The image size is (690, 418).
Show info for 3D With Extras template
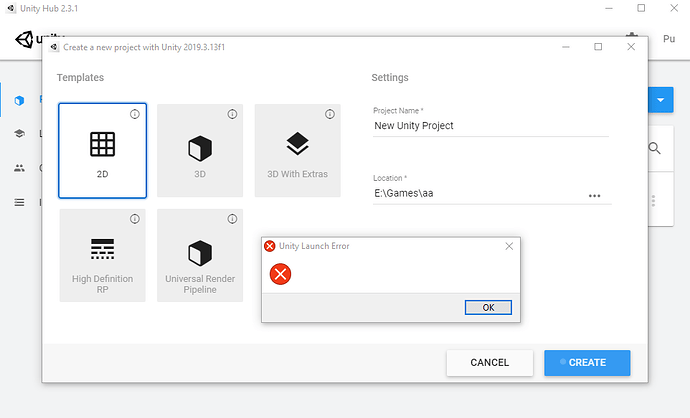tap(330, 114)
